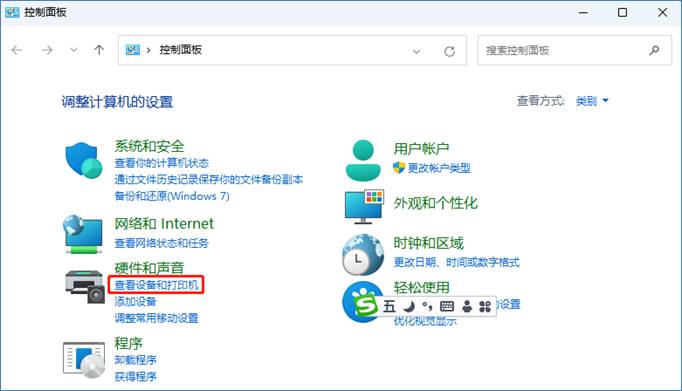Viewport: 682px width, 391px height.
Task: Click the Hardware and Sound printer icon
Action: point(85,286)
